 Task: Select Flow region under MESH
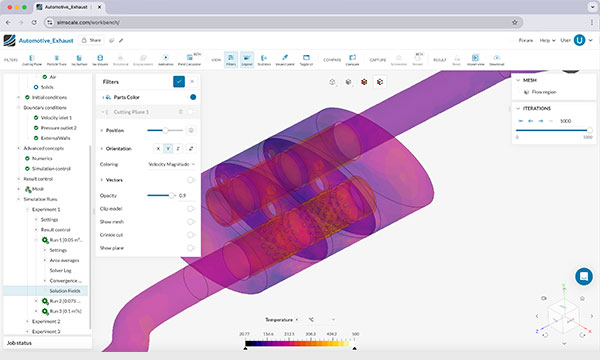tap(544, 92)
